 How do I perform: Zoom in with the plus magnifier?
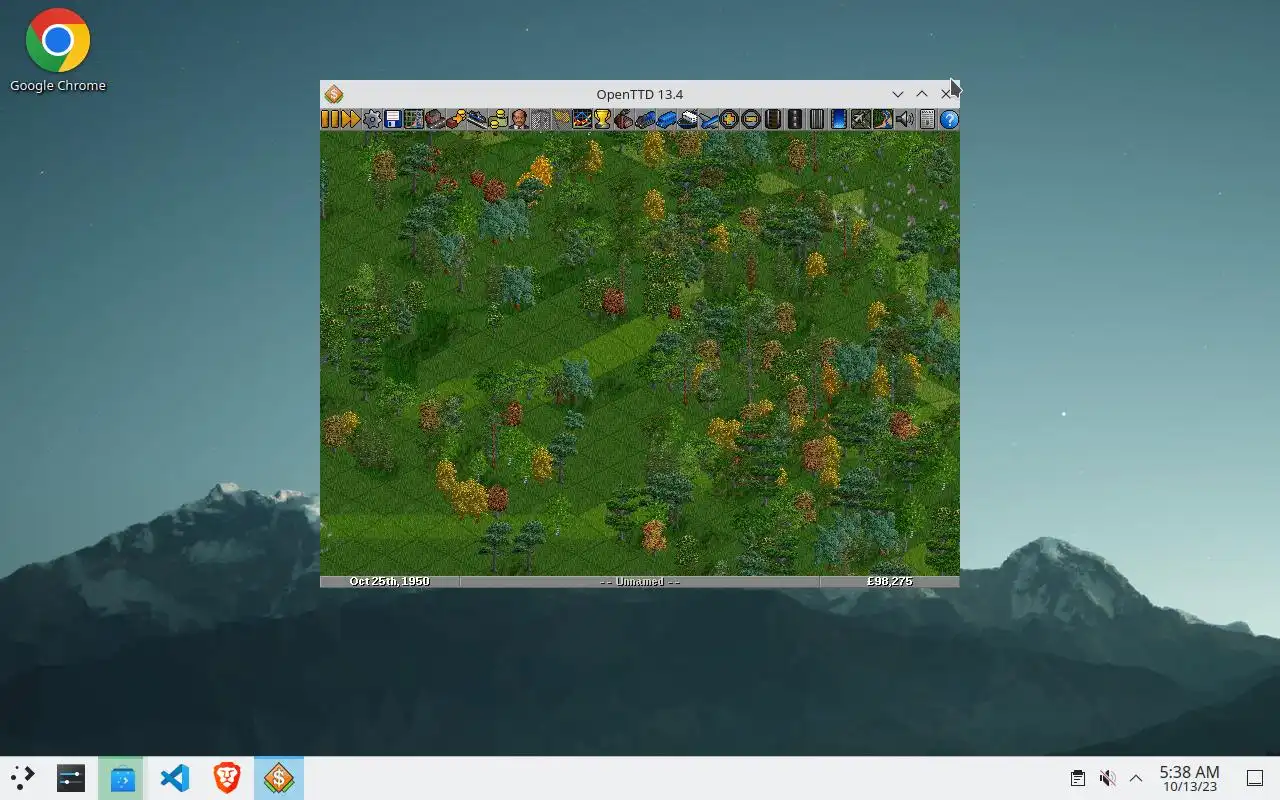729,120
